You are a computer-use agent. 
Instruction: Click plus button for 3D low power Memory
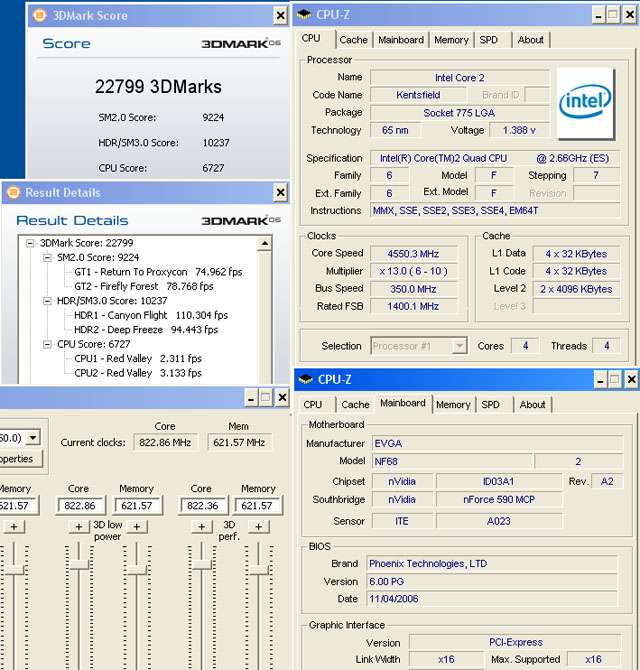point(137,527)
